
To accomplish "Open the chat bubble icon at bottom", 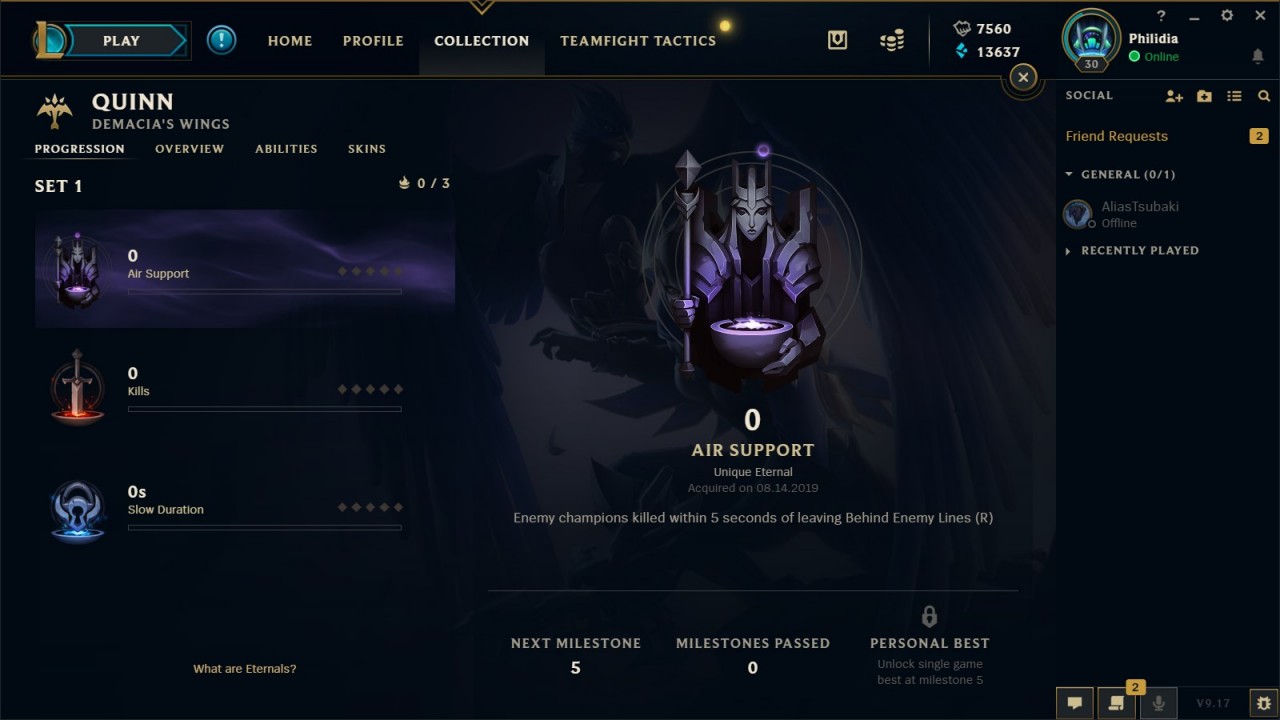I will [x=1075, y=703].
